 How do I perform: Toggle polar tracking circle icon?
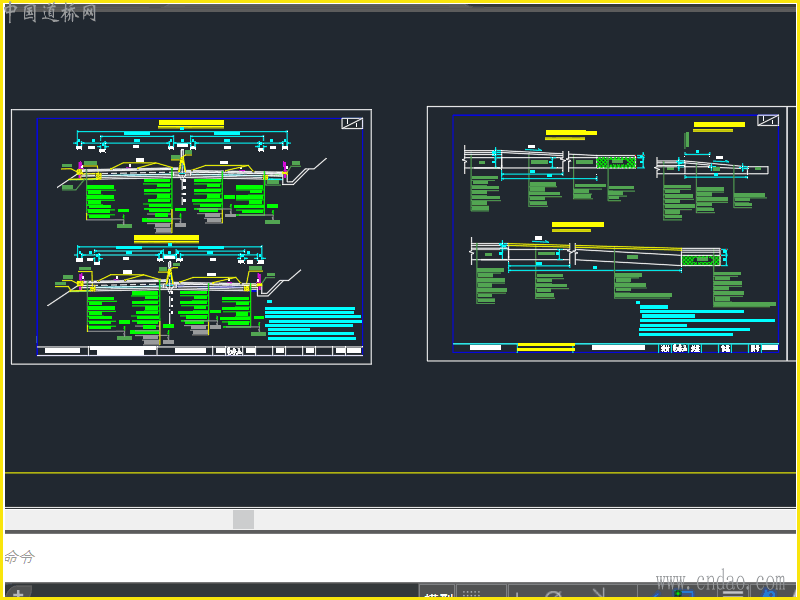pyautogui.click(x=554, y=593)
